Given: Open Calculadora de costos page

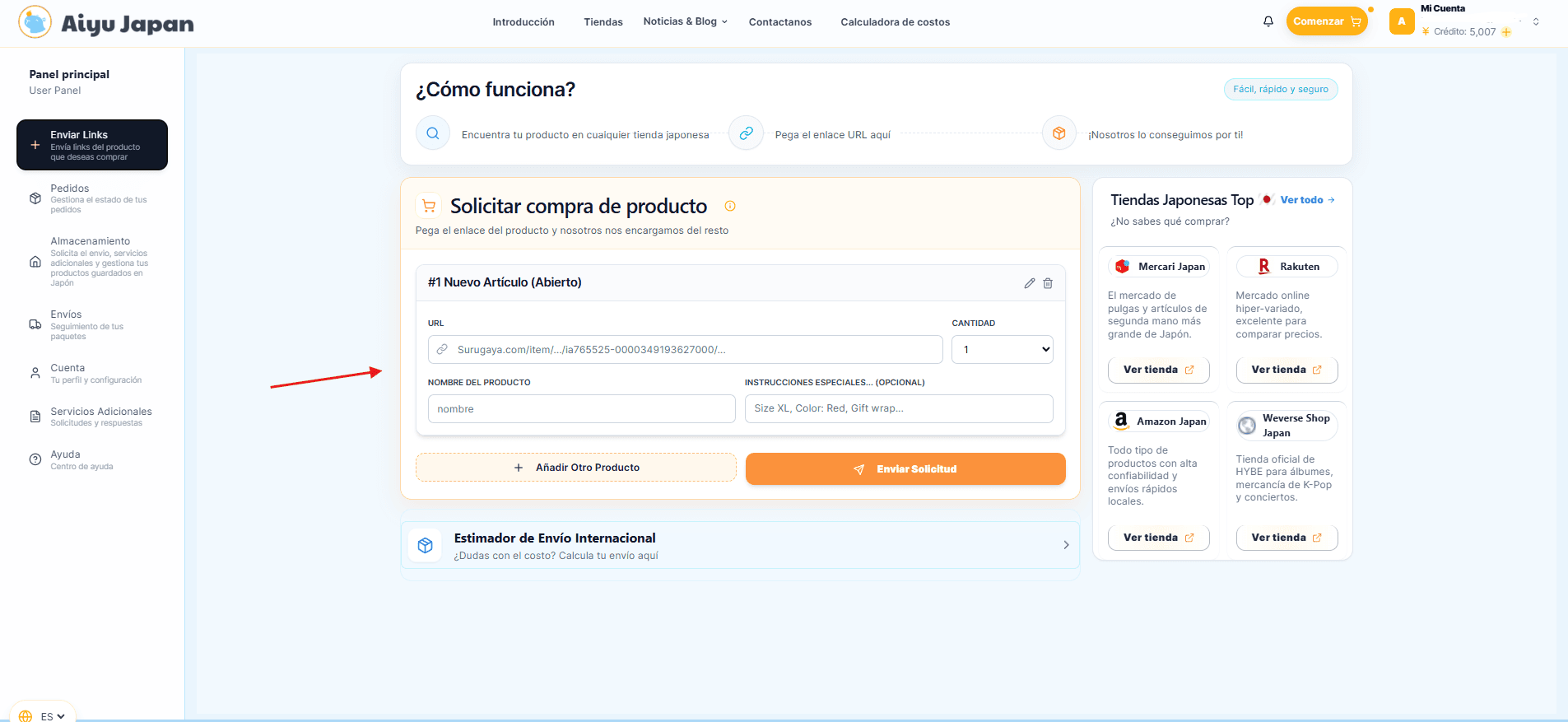Looking at the screenshot, I should click(895, 22).
